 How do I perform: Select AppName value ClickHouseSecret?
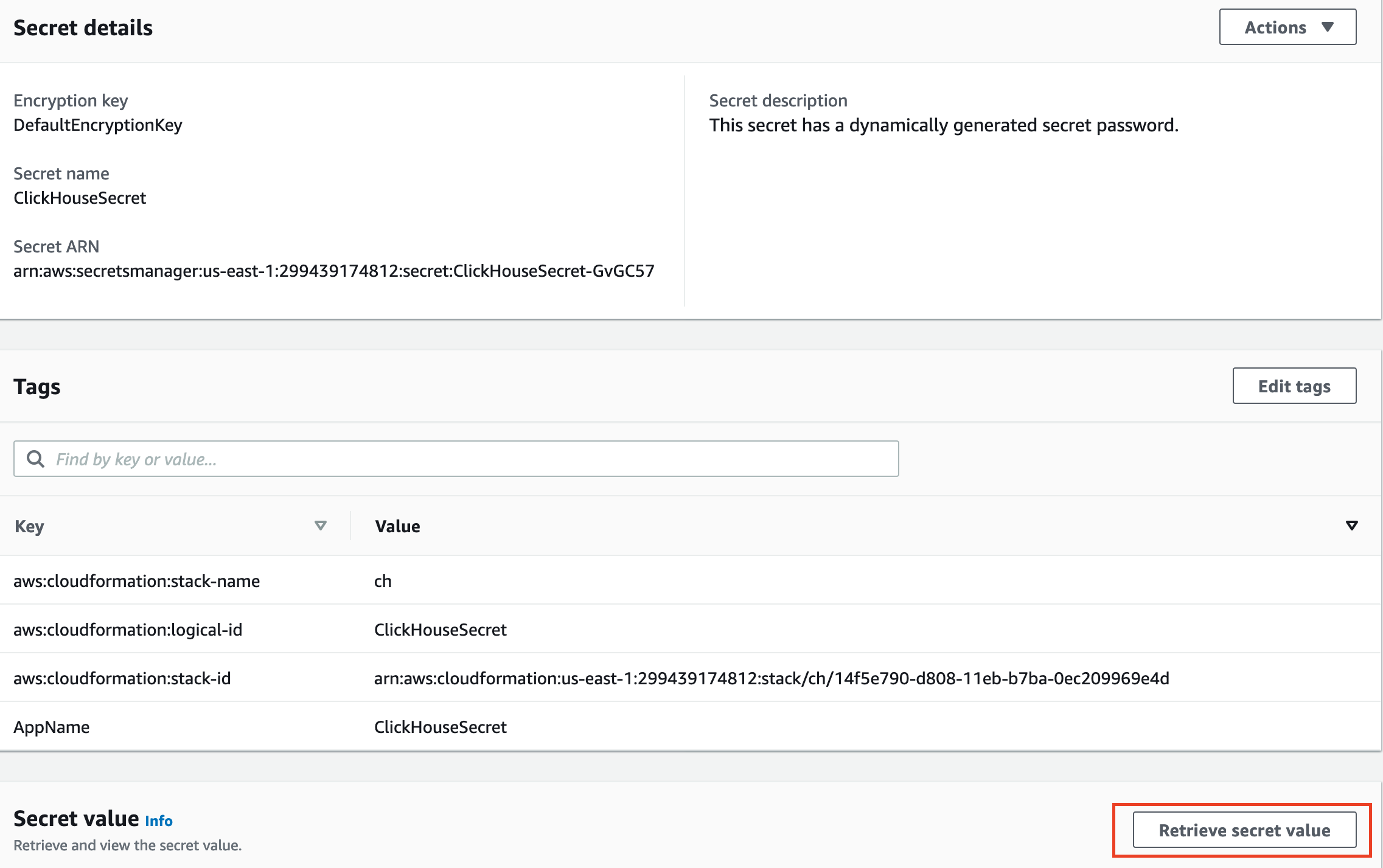441,727
